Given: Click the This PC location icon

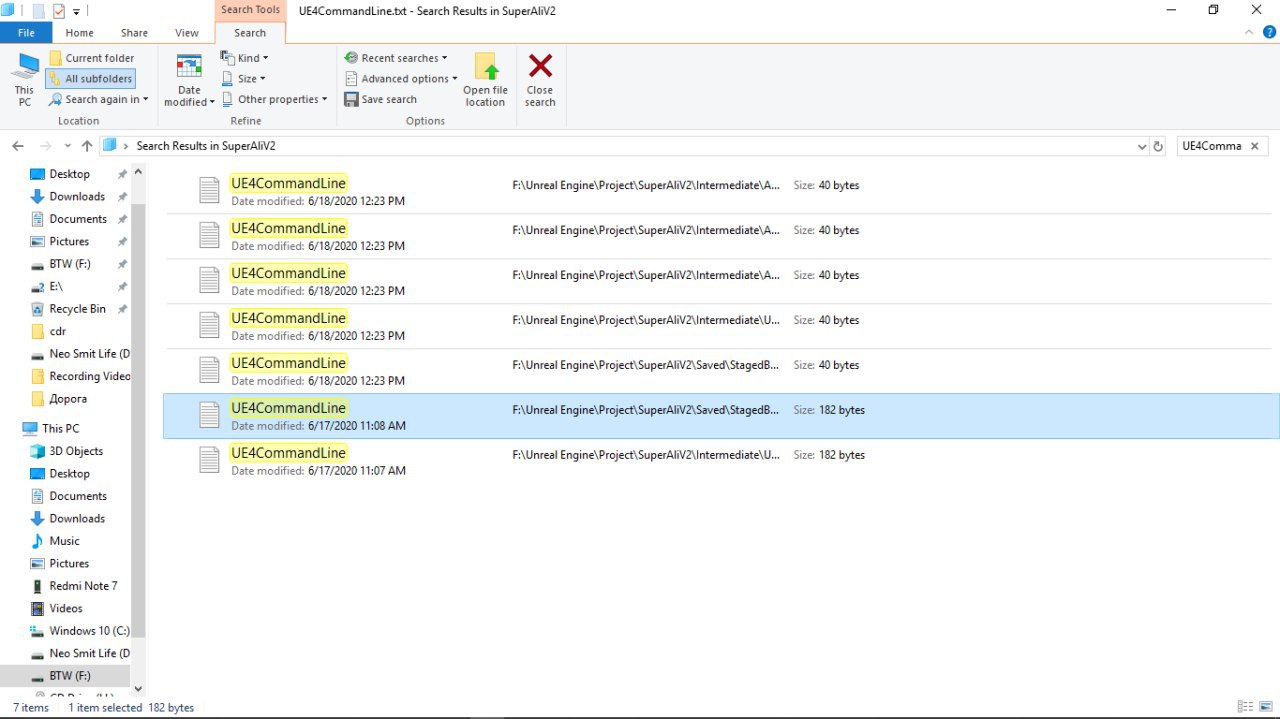Looking at the screenshot, I should (x=24, y=80).
